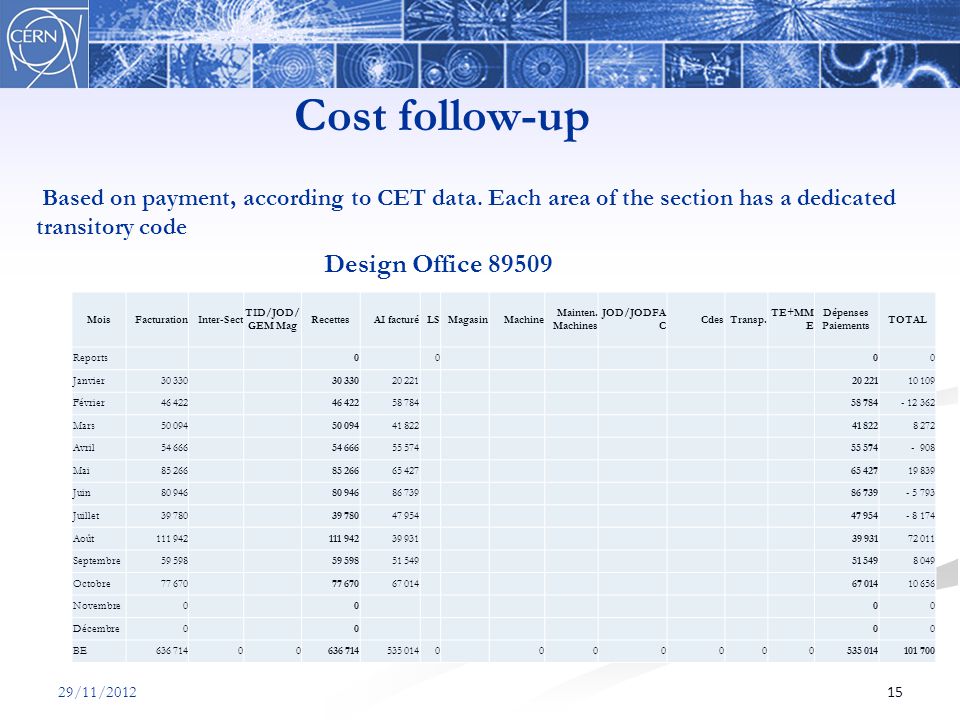Image resolution: width=960 pixels, height=720 pixels.
Task: Click the 'Design Office 89509' heading
Action: 438,264
